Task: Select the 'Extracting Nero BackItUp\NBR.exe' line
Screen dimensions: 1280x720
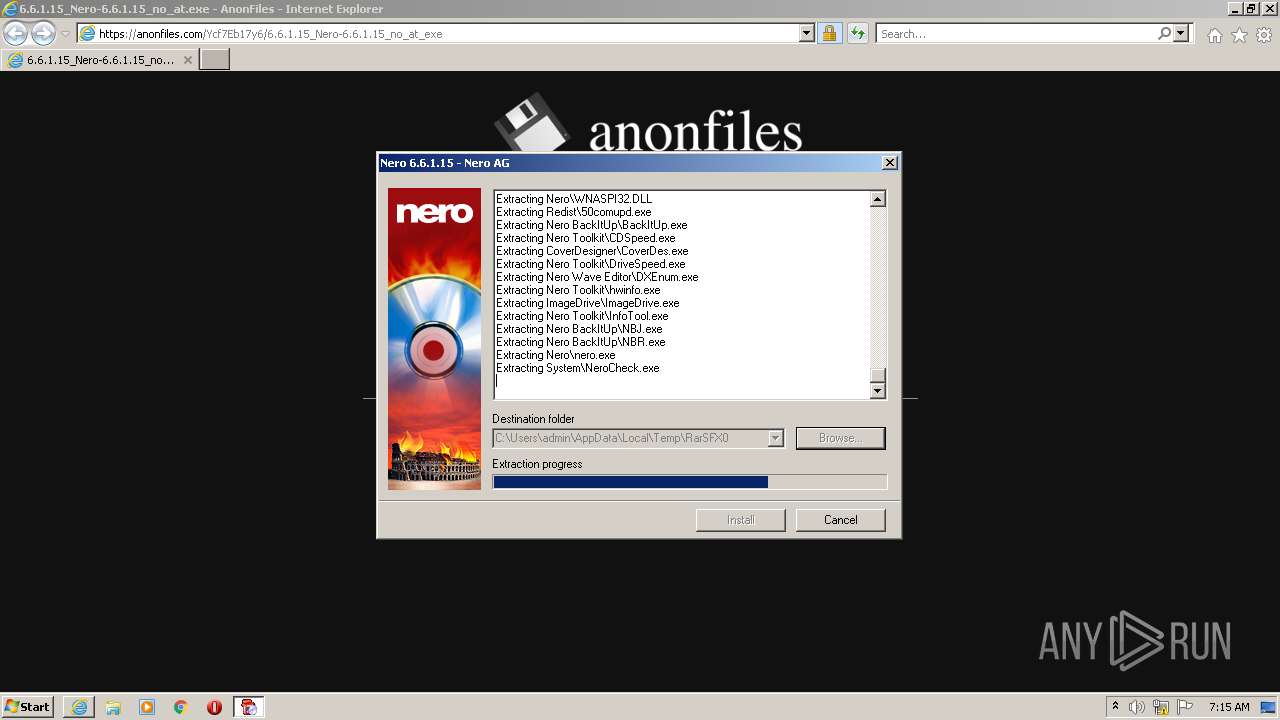Action: point(581,342)
